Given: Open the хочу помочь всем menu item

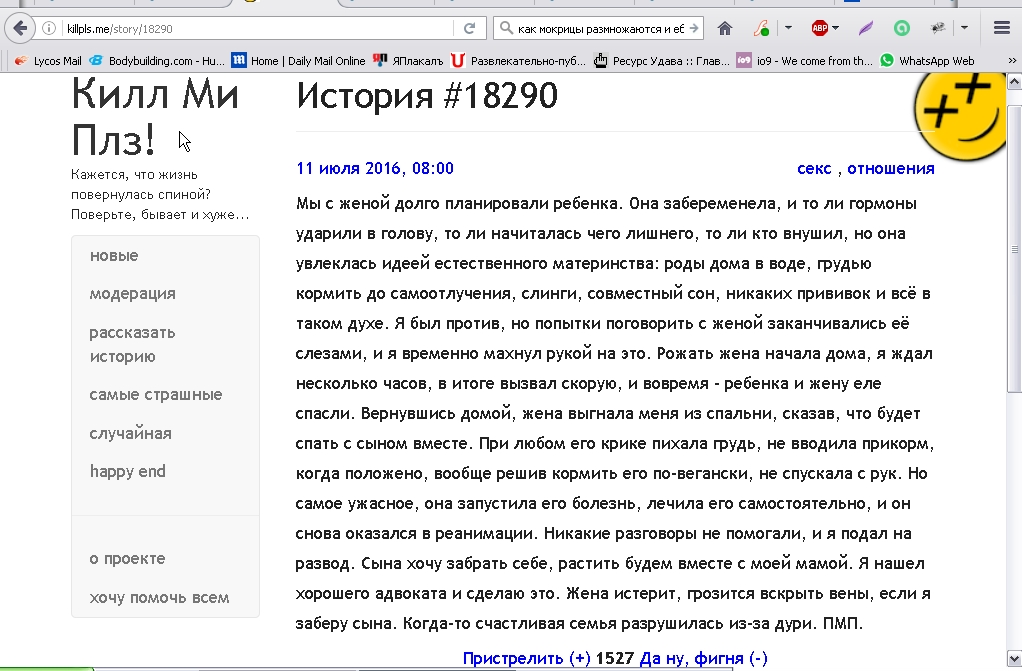Looking at the screenshot, I should [159, 597].
